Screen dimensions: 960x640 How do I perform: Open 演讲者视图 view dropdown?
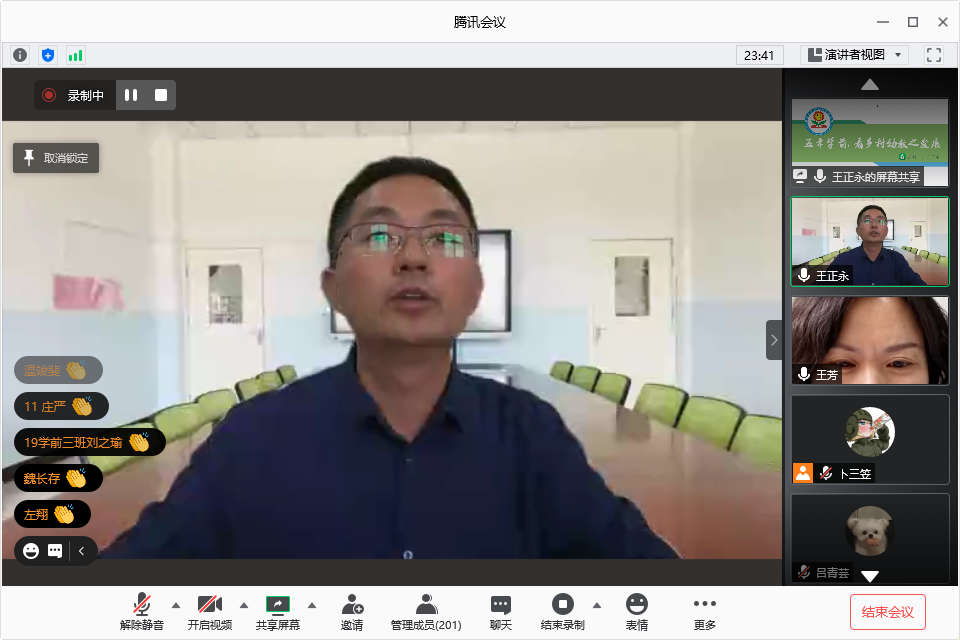click(x=854, y=55)
